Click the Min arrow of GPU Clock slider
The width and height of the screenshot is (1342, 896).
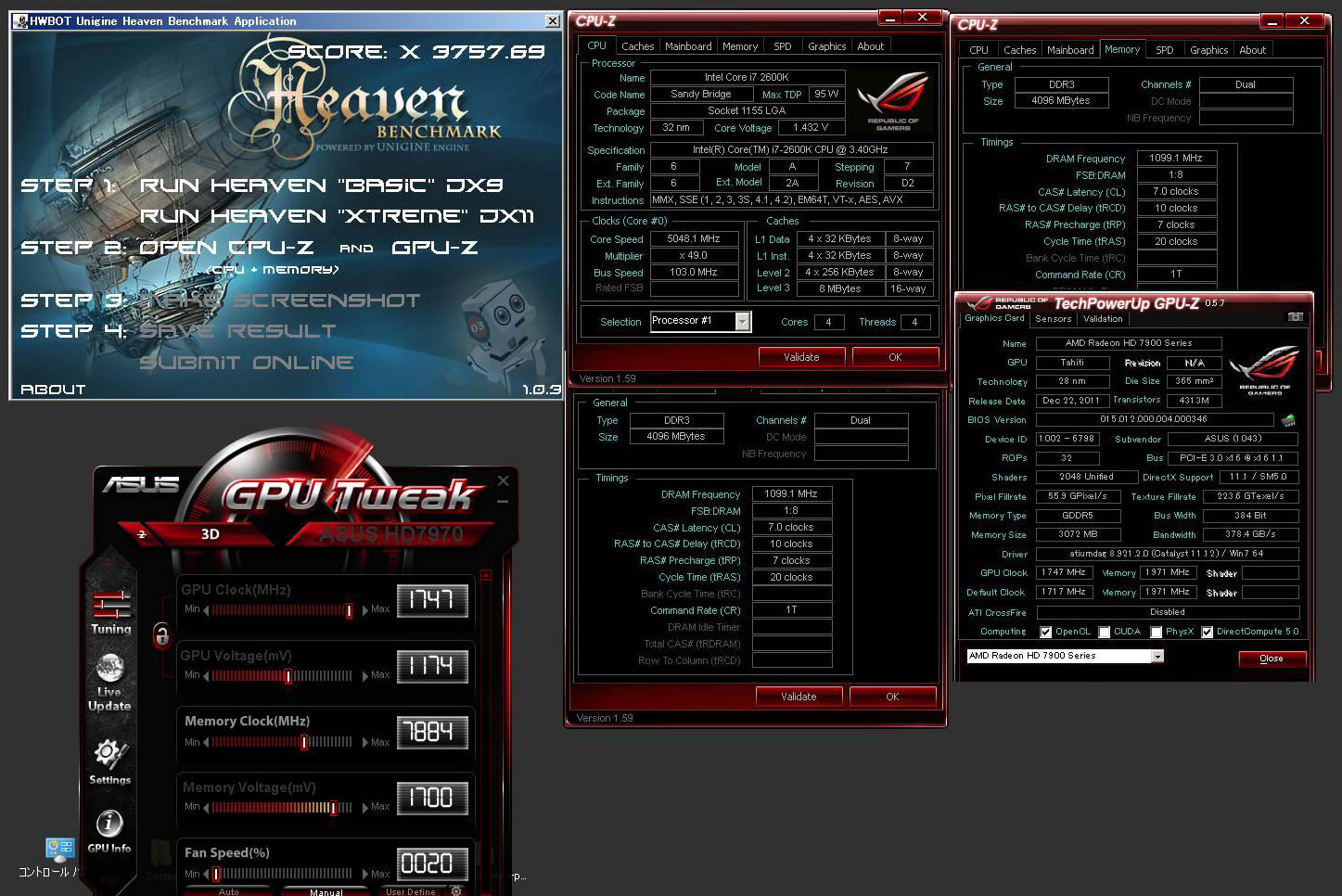point(206,610)
